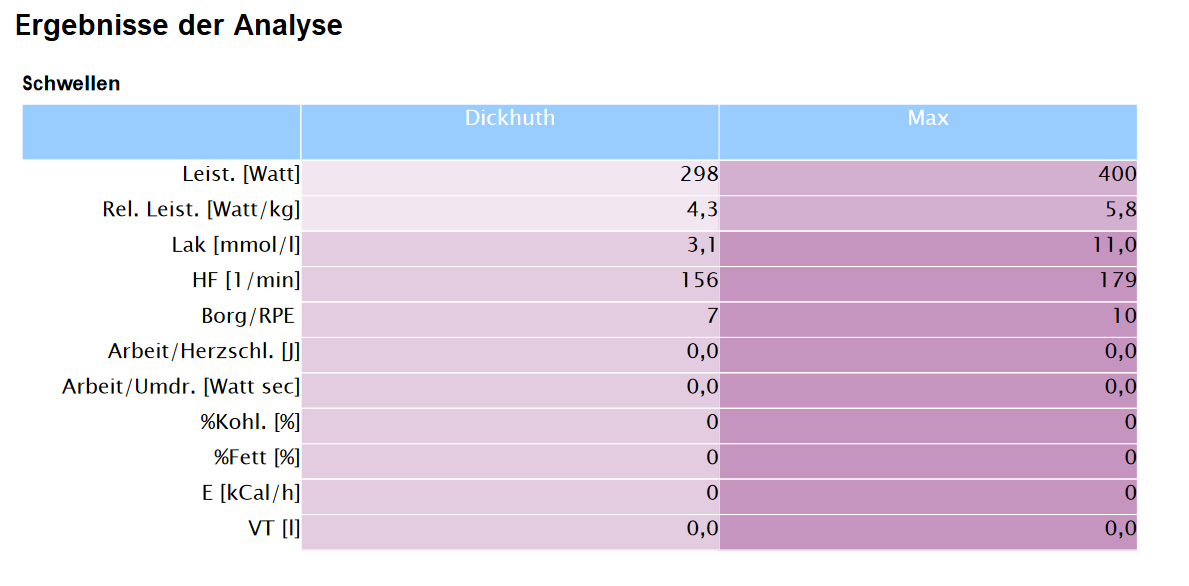Image resolution: width=1189 pixels, height=586 pixels.
Task: Click the E [kCal/h] row label
Action: [x=247, y=493]
